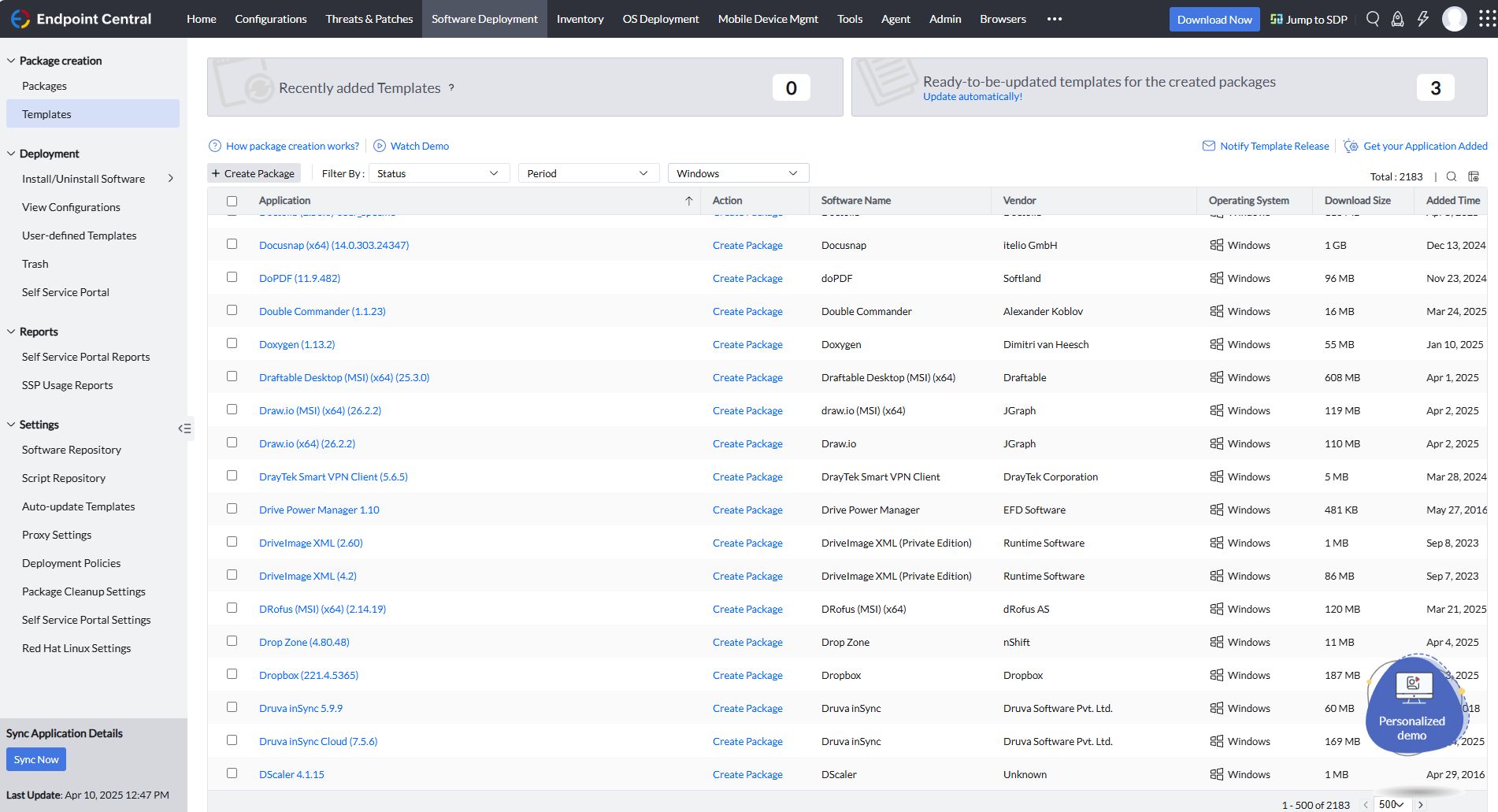1498x812 pixels.
Task: Check the DScaler 4.1.15 row checkbox
Action: click(x=232, y=773)
